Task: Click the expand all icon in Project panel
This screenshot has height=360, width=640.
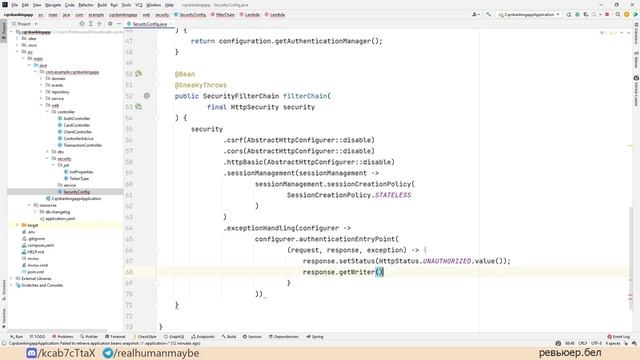Action: [x=91, y=24]
